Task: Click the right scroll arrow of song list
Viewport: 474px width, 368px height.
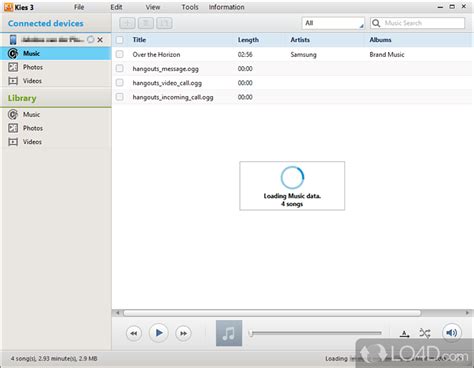Action: (467, 313)
